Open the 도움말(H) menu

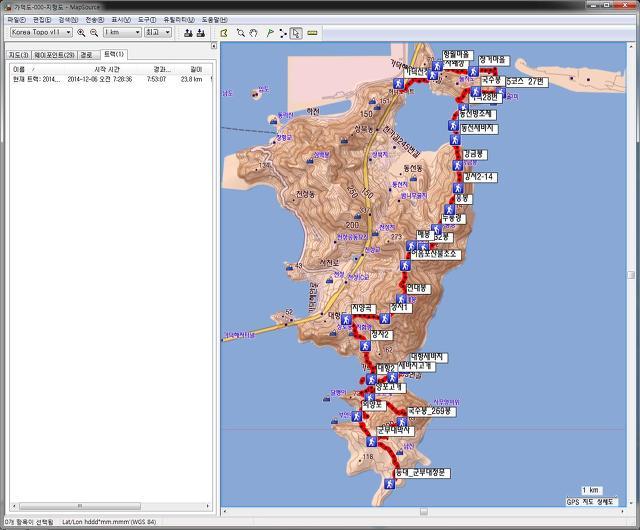click(214, 20)
